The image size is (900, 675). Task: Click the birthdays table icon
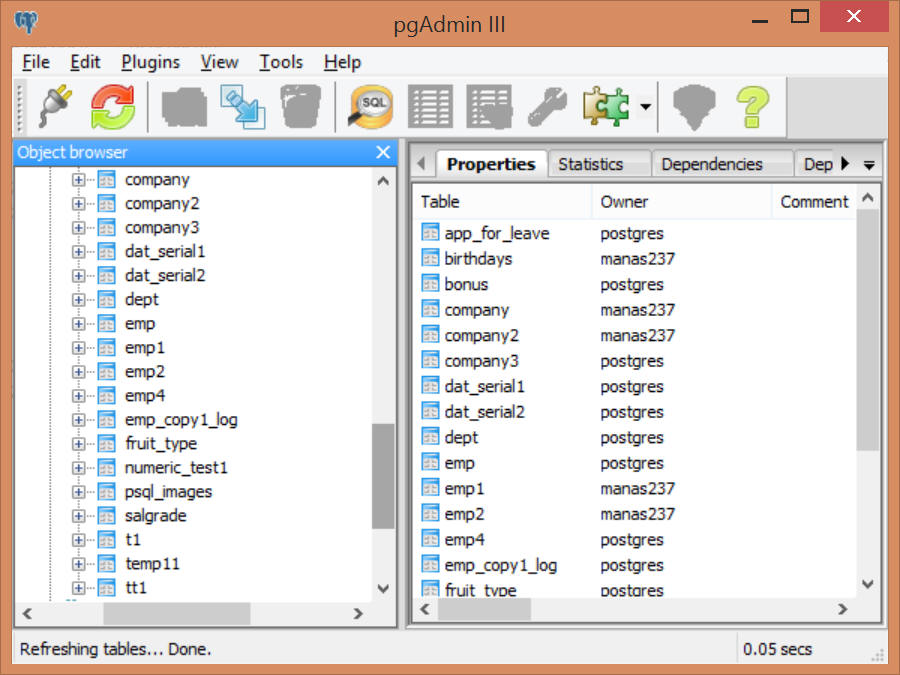point(430,258)
